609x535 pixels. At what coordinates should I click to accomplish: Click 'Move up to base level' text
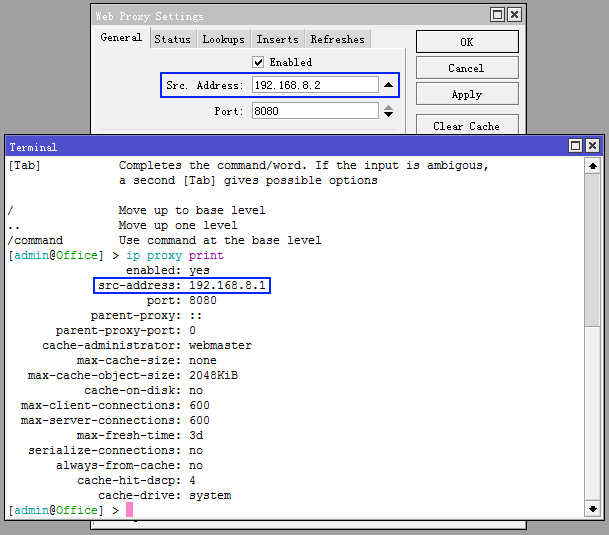[x=192, y=211]
